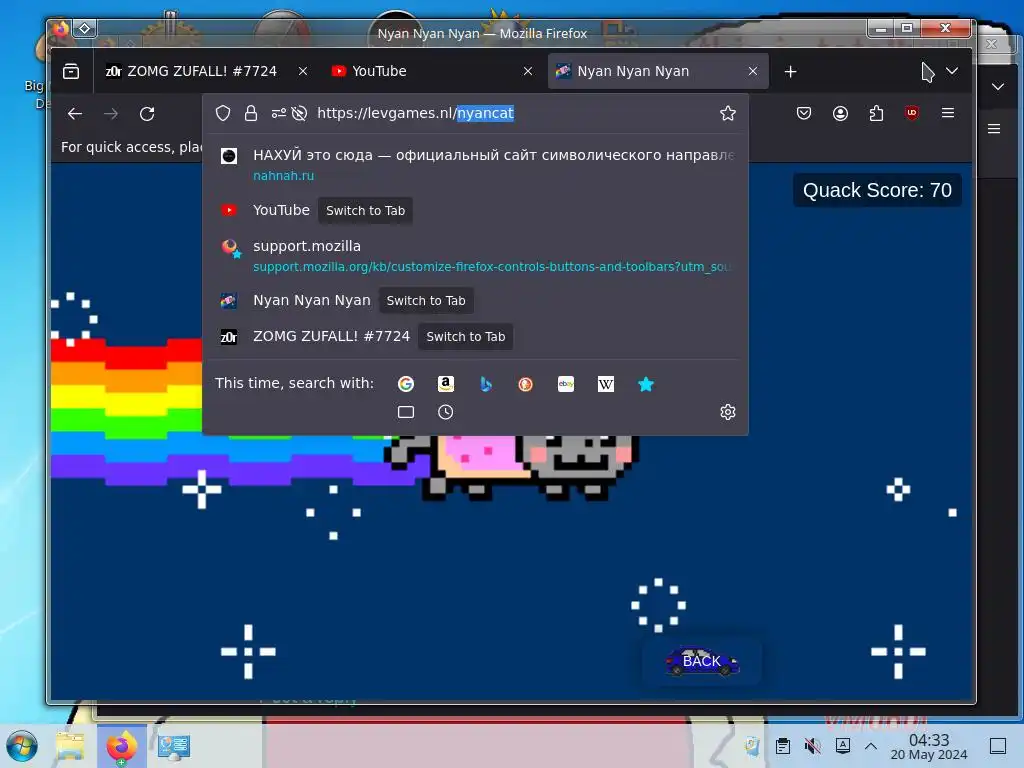Show site security padlock info
The height and width of the screenshot is (768, 1024).
(x=251, y=114)
